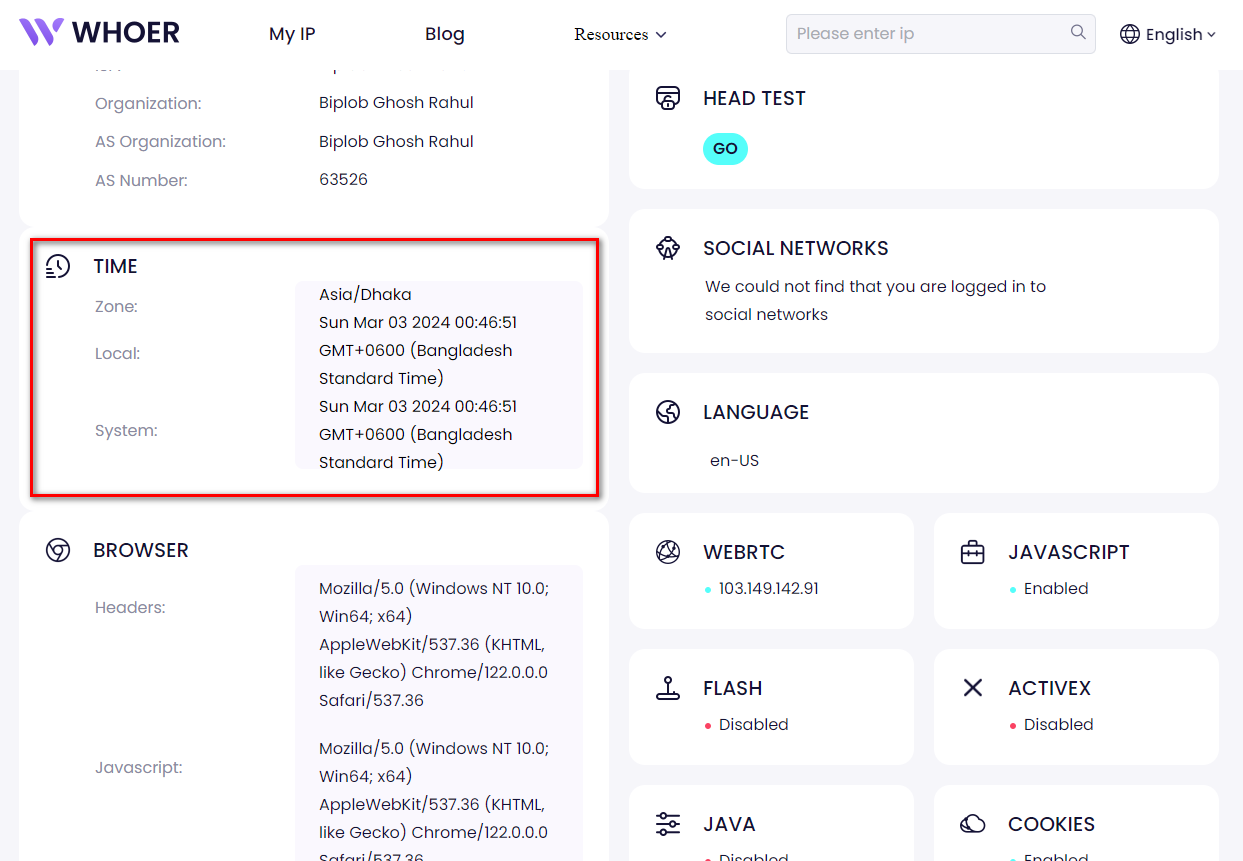Click the Cookies section icon
The height and width of the screenshot is (861, 1243).
pos(972,824)
